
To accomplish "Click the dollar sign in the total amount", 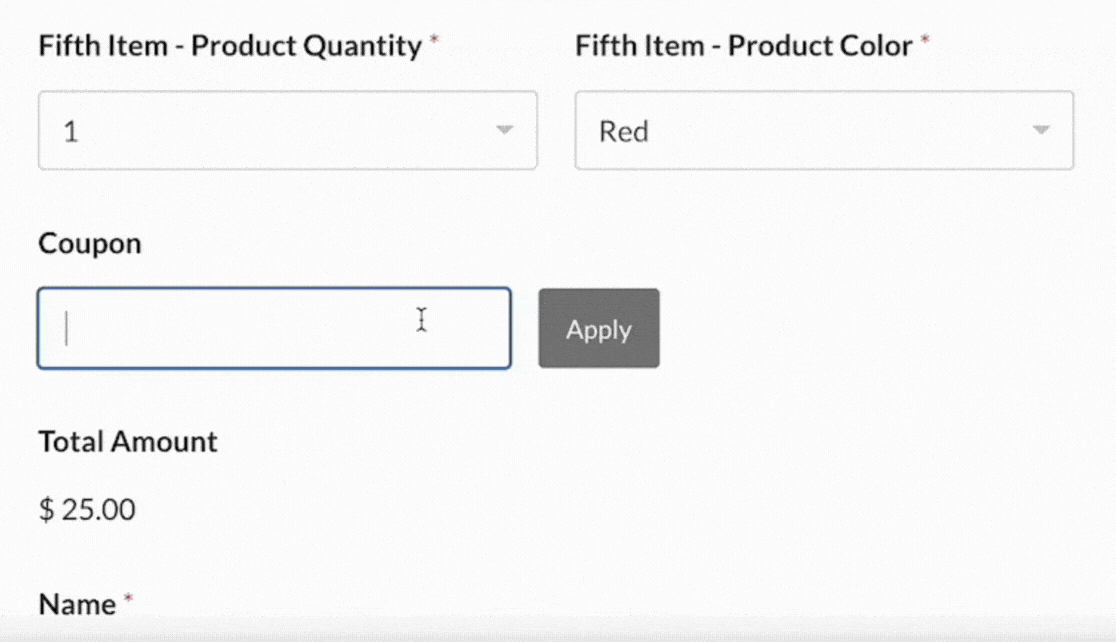I will 46,510.
